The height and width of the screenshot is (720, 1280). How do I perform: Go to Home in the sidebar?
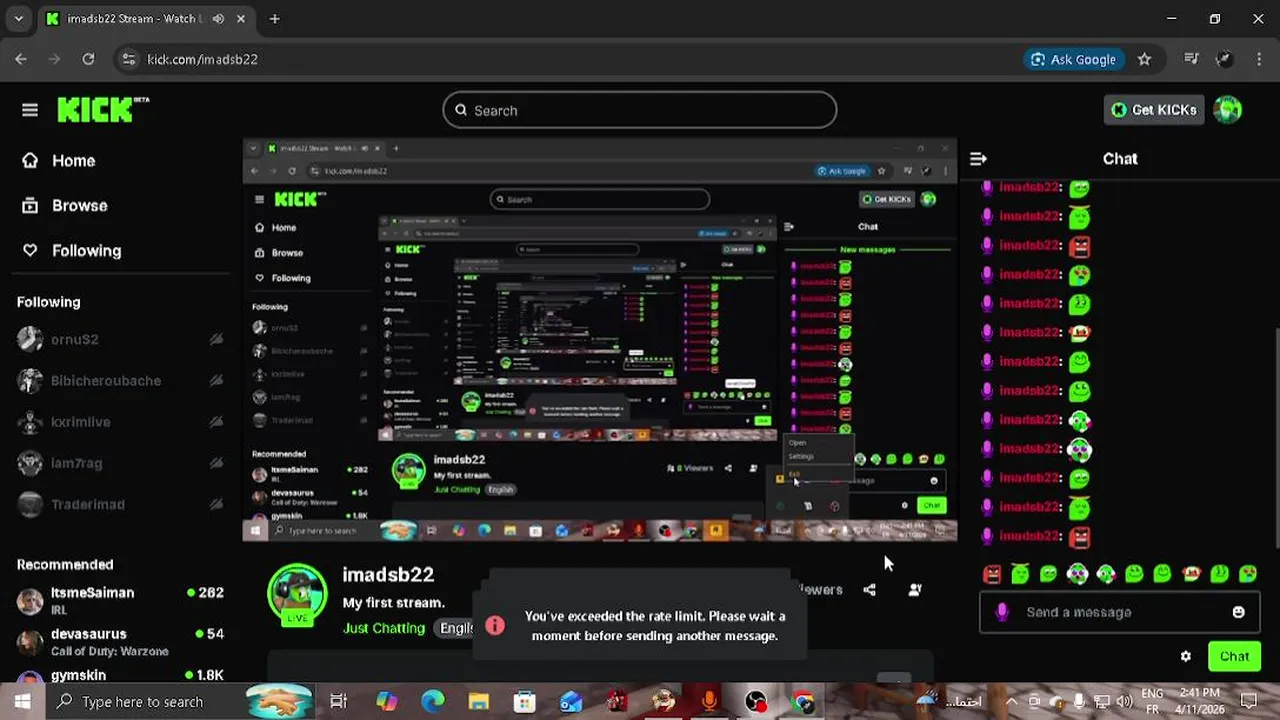coord(59,161)
